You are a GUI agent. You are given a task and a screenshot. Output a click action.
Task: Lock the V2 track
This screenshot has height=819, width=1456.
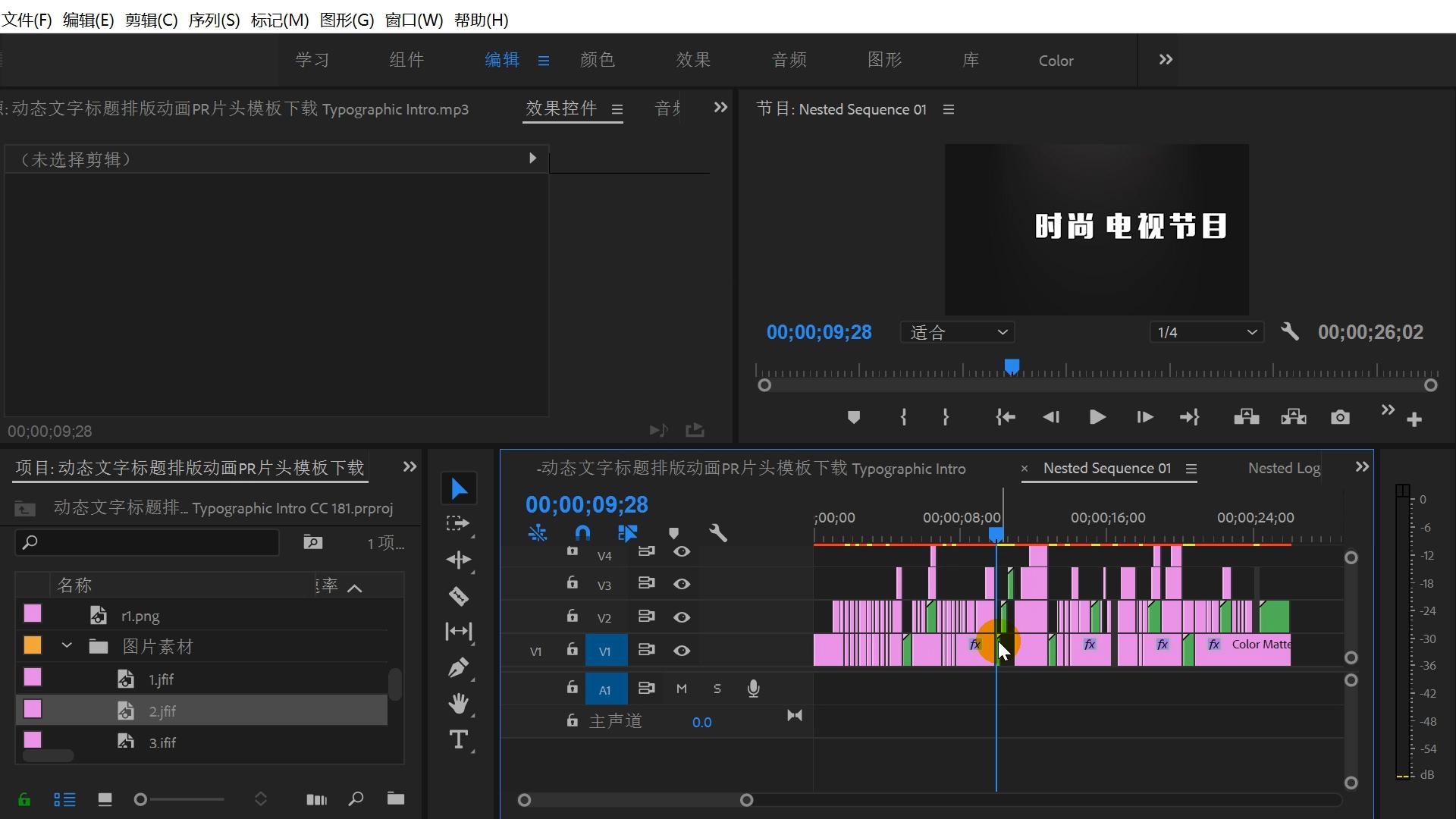573,616
